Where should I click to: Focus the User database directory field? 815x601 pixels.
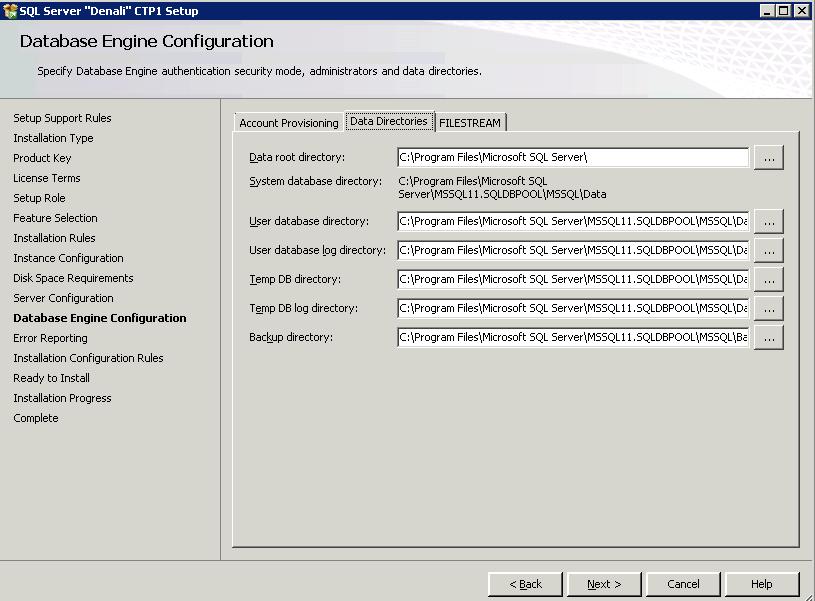[572, 221]
